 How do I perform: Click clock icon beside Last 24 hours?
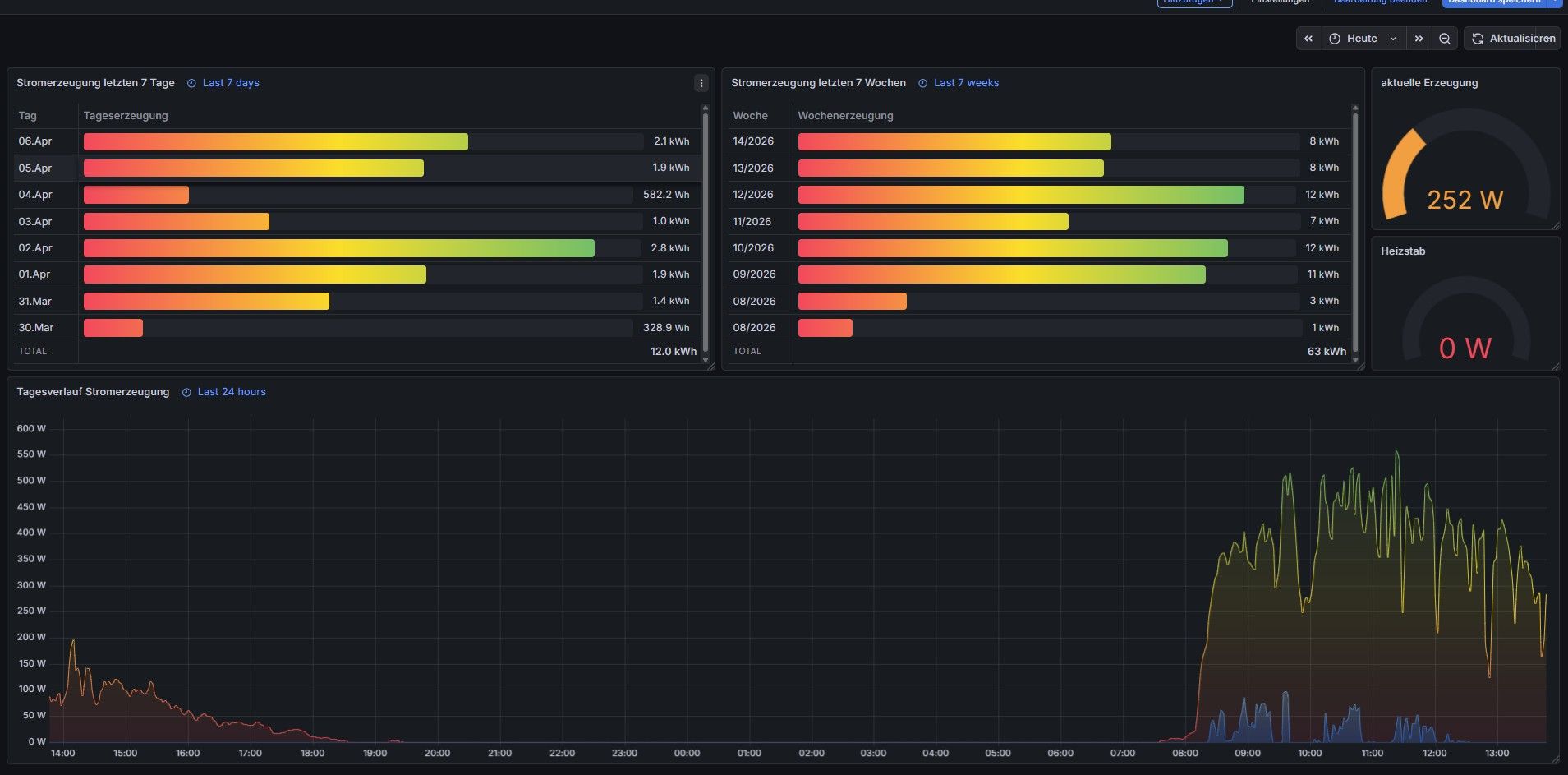(x=186, y=392)
